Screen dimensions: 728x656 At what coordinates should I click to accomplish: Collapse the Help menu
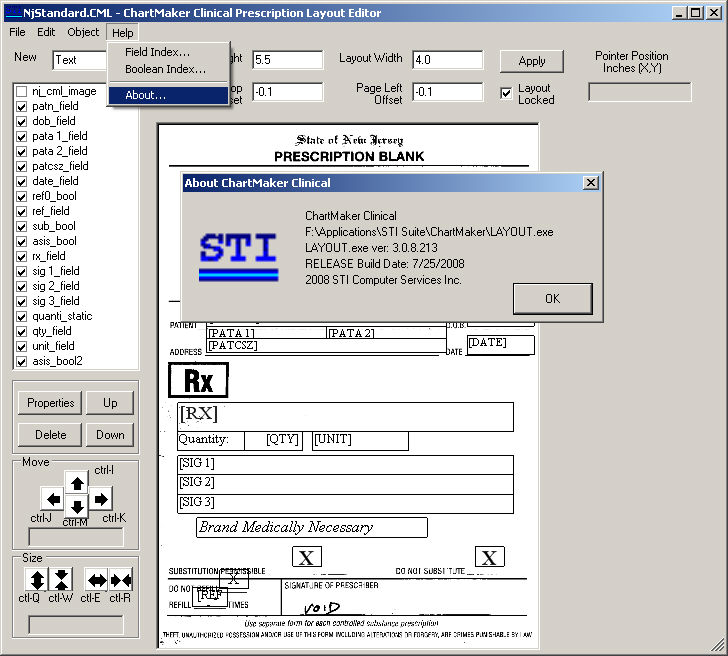pyautogui.click(x=123, y=33)
